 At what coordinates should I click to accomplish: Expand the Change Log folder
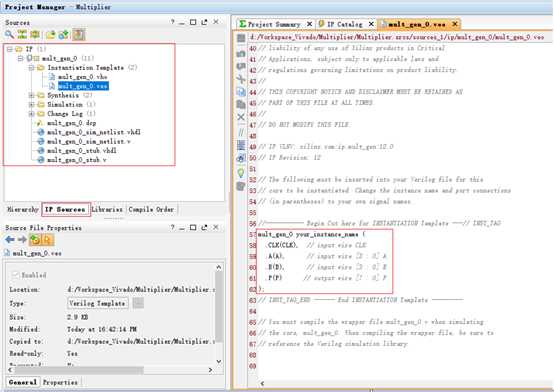click(x=31, y=113)
